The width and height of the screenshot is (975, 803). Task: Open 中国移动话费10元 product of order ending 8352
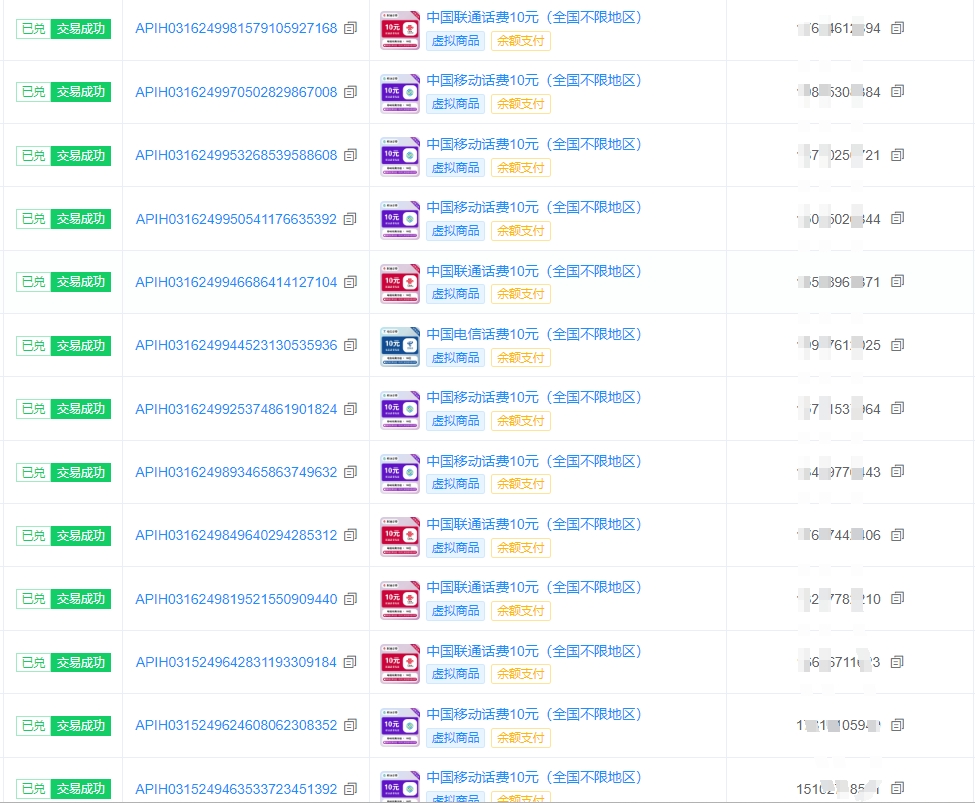click(x=534, y=714)
